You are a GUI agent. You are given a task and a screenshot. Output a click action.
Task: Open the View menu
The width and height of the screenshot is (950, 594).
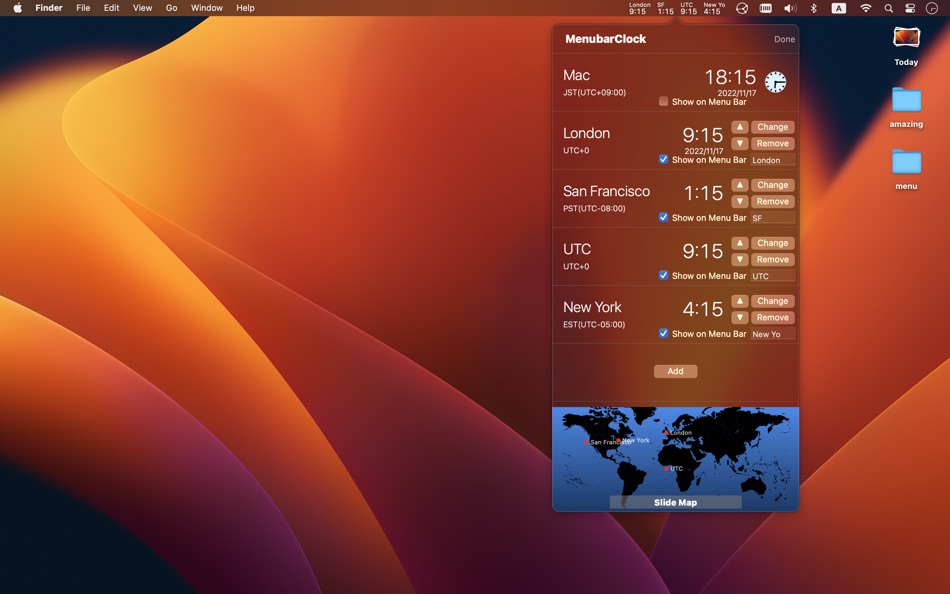(x=142, y=8)
